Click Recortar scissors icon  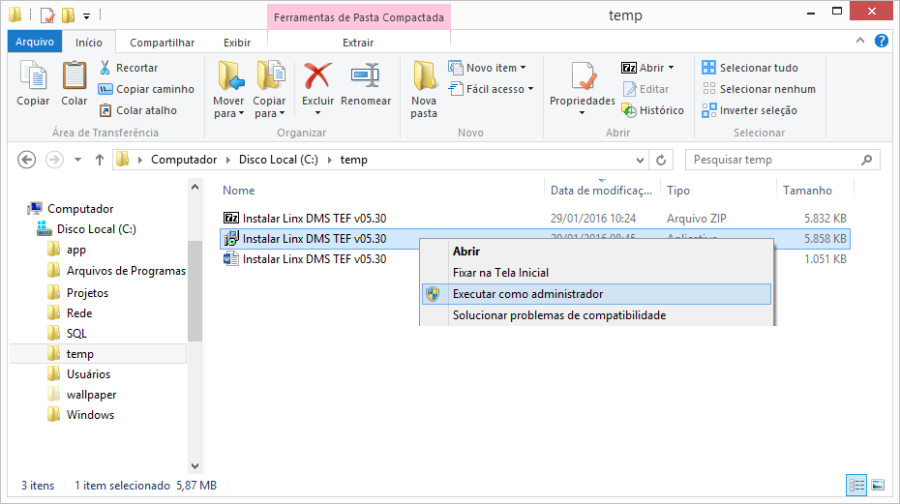[x=105, y=67]
